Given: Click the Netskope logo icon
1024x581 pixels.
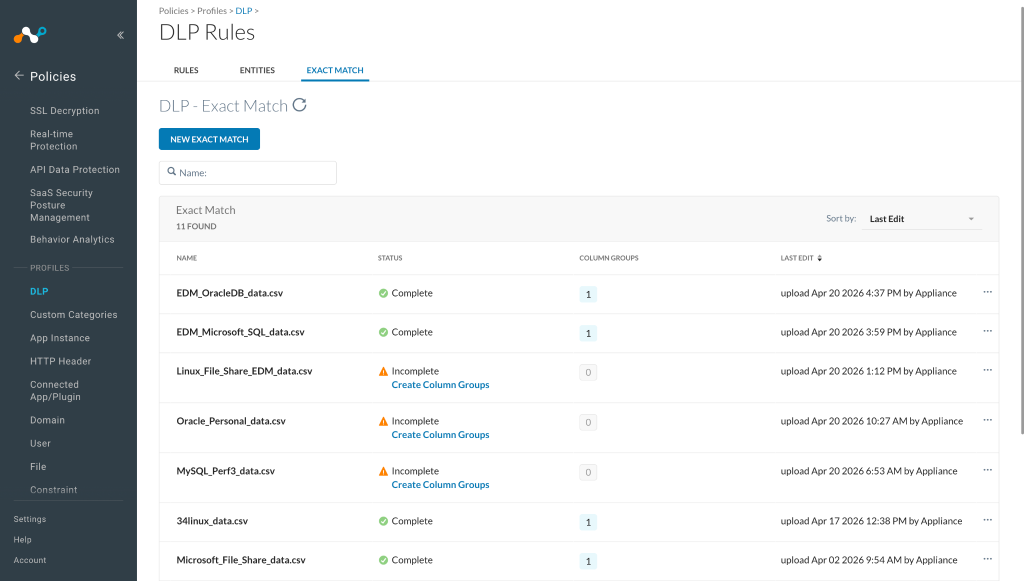Looking at the screenshot, I should click(x=30, y=35).
